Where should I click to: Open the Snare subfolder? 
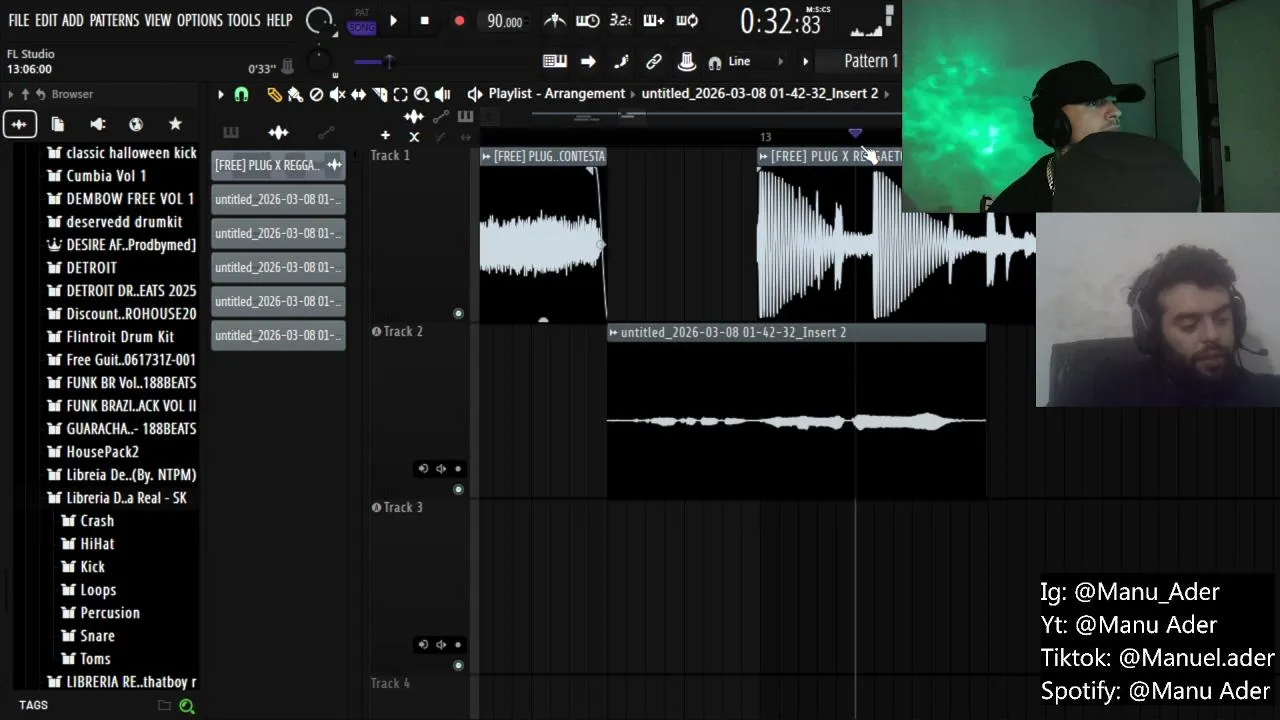click(89, 636)
